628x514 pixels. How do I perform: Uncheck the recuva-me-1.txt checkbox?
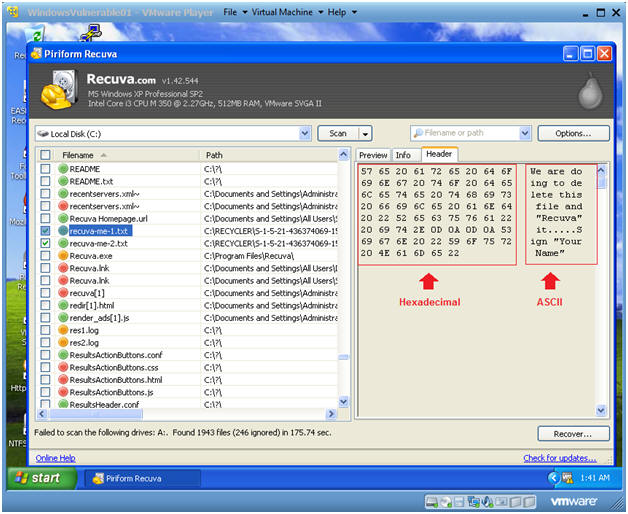point(45,231)
